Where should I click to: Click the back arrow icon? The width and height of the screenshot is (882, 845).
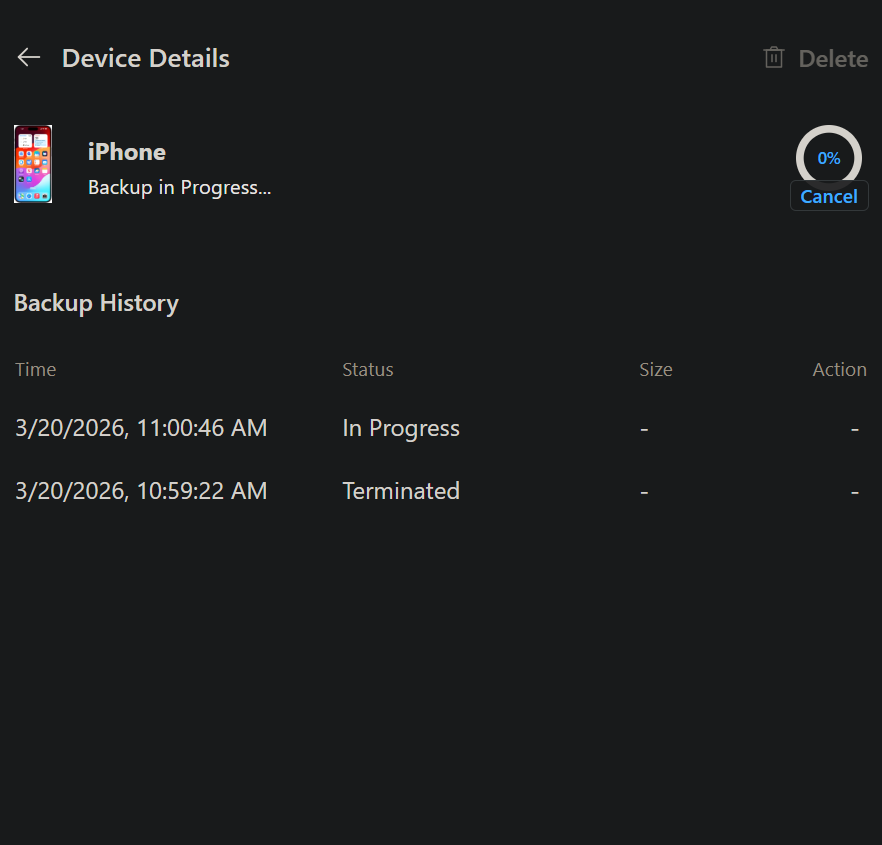pyautogui.click(x=29, y=57)
